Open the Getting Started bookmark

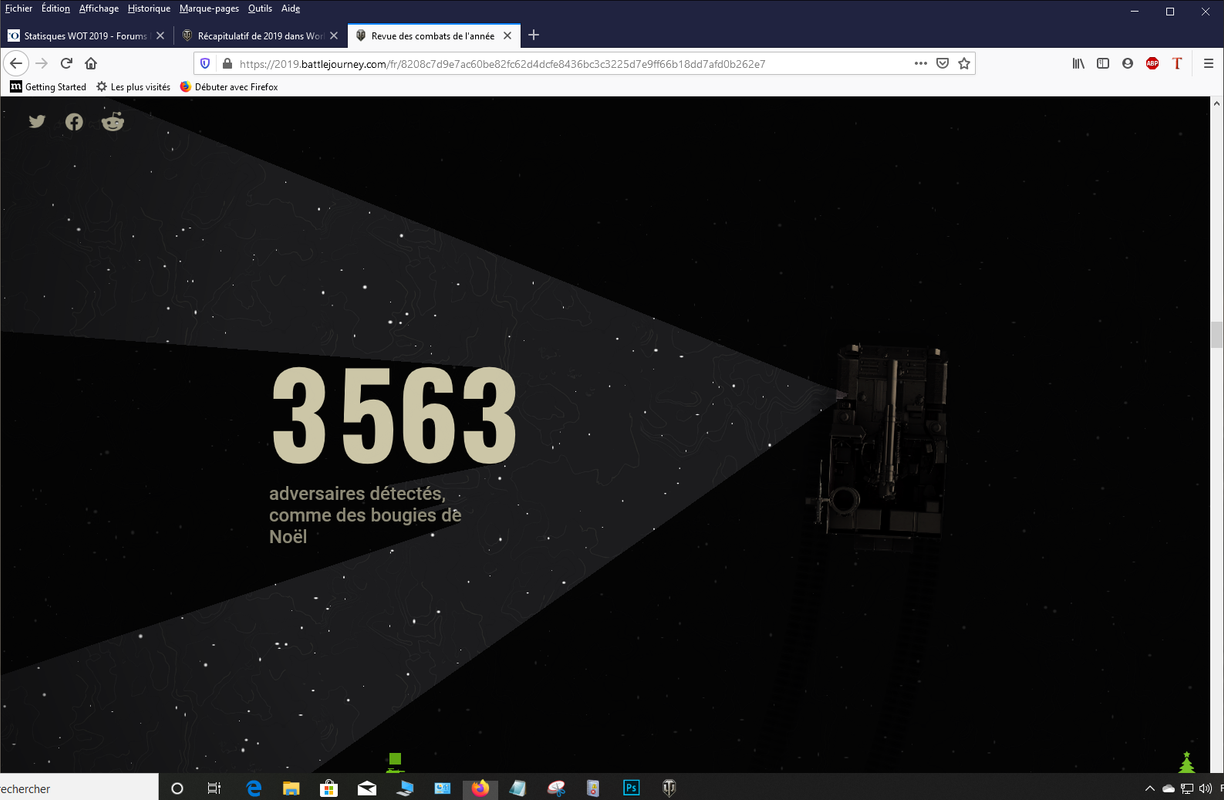(48, 87)
